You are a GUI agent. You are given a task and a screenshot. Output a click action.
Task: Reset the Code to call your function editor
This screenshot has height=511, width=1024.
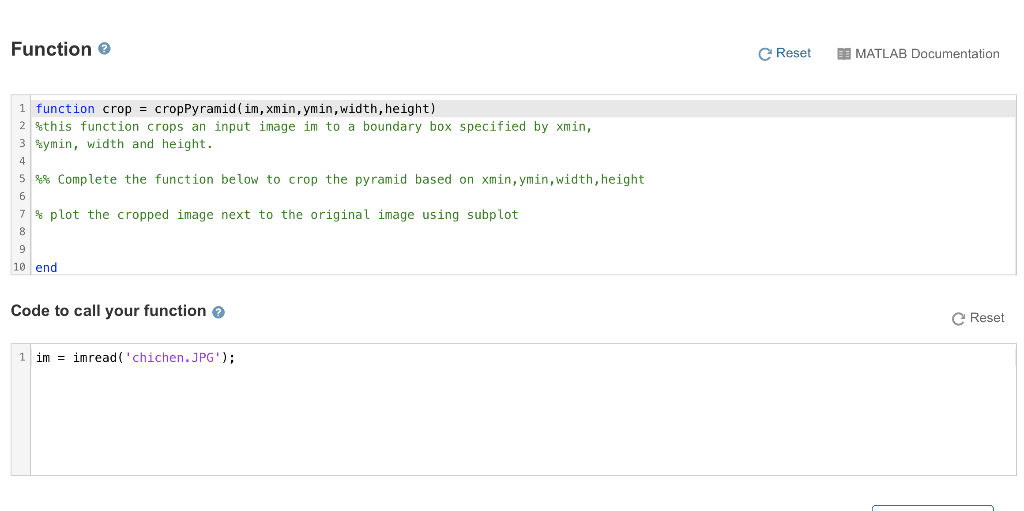click(x=978, y=318)
